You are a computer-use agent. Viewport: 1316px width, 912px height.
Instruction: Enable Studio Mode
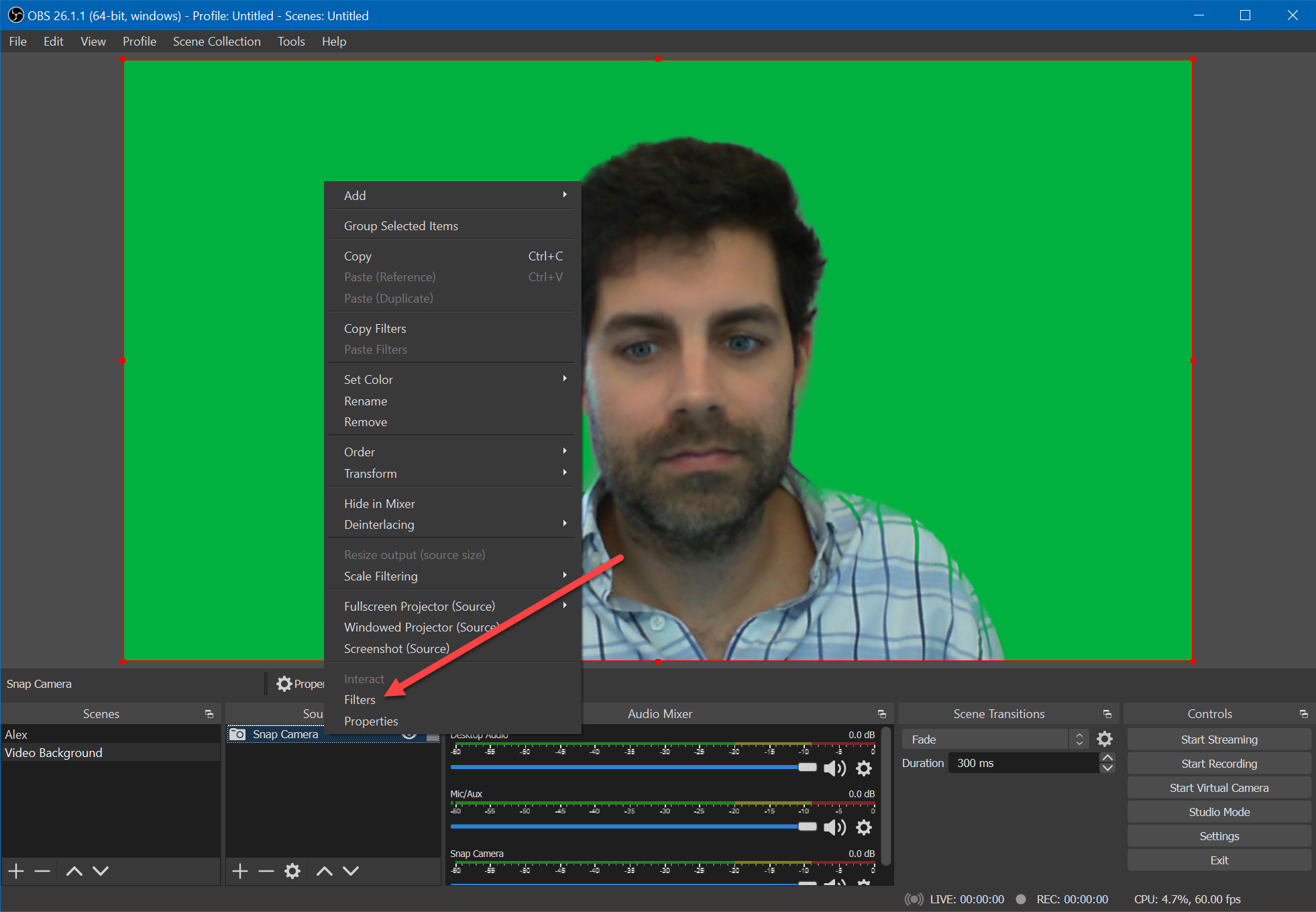pyautogui.click(x=1219, y=811)
